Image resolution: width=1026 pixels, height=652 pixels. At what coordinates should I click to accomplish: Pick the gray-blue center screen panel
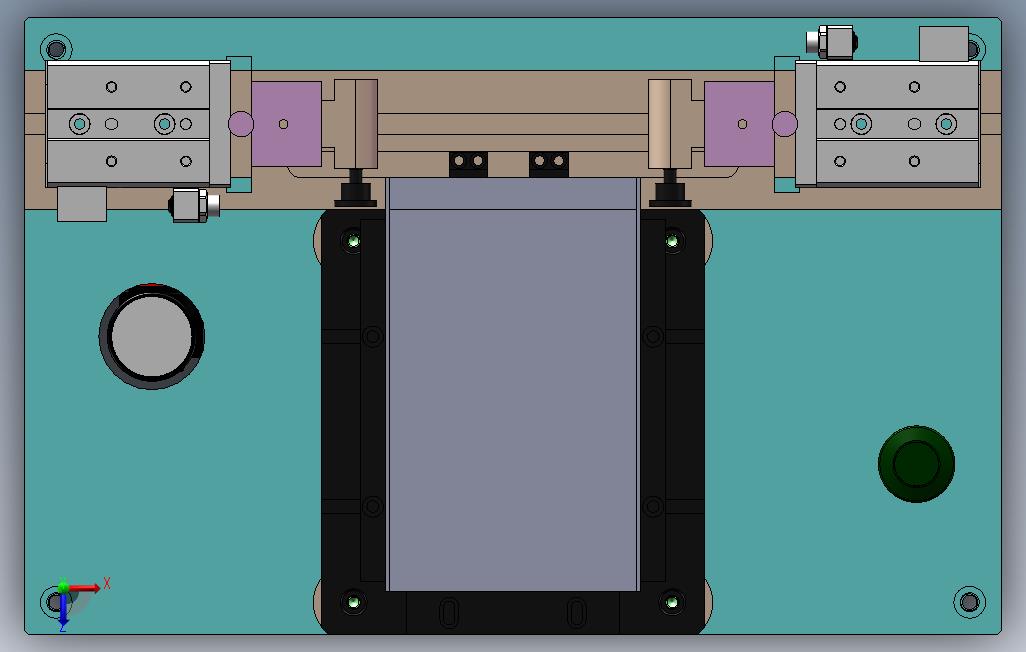click(513, 384)
